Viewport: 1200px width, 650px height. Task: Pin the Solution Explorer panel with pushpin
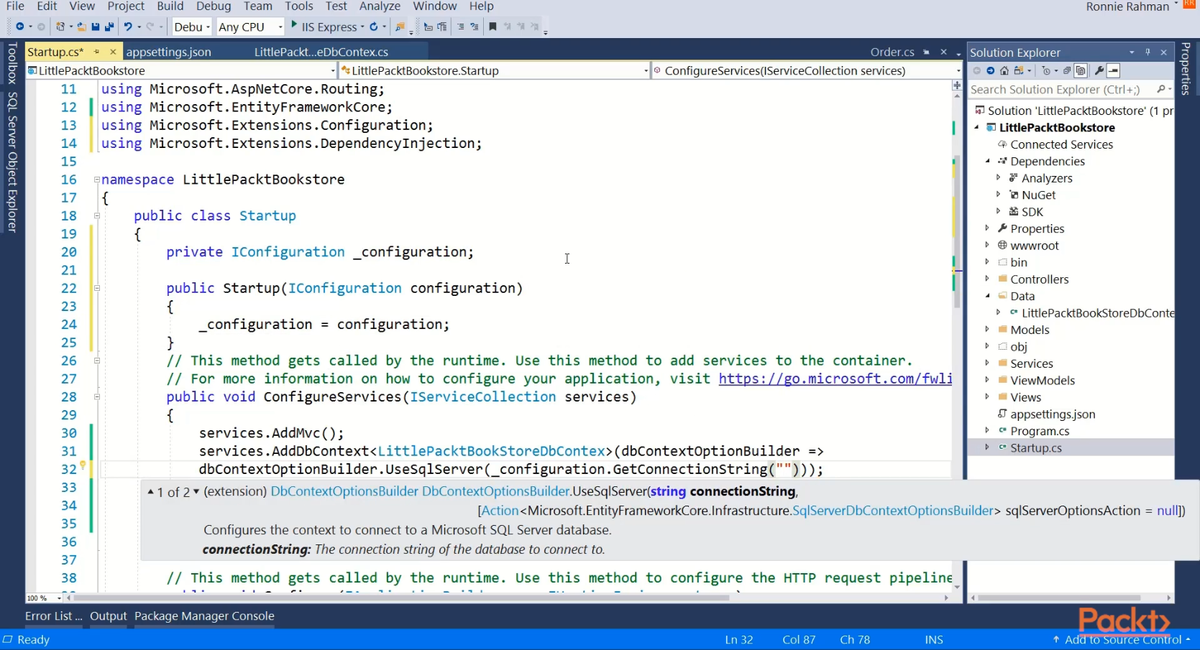[1147, 52]
